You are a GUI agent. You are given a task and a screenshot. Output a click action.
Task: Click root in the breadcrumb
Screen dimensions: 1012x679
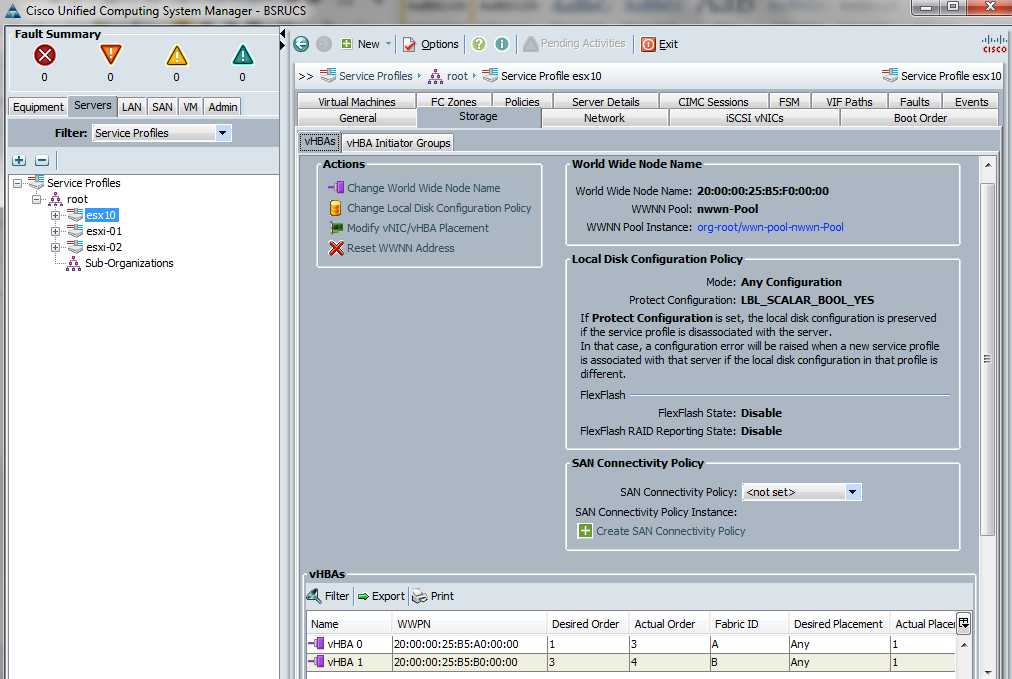(457, 76)
